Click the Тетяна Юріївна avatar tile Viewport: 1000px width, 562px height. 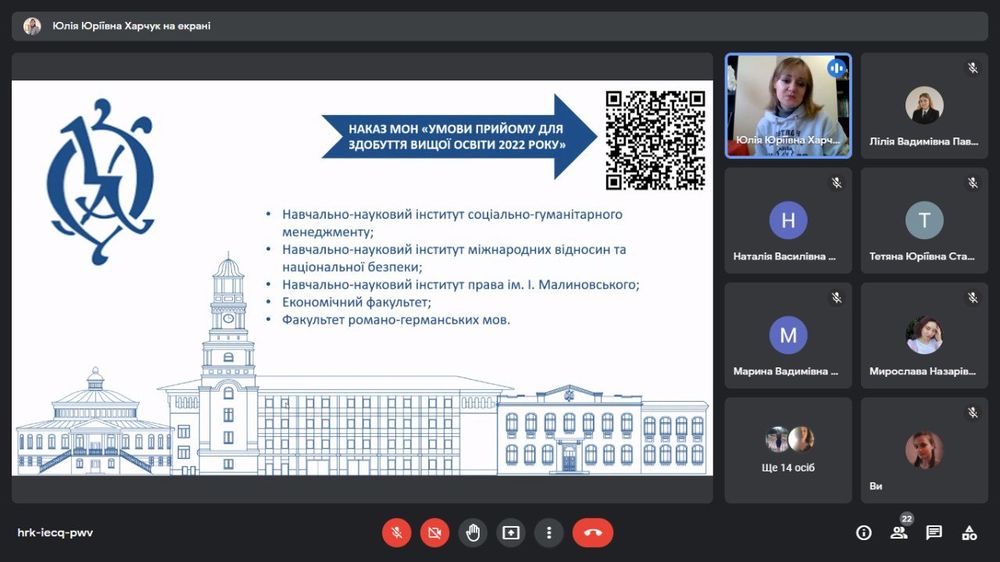pyautogui.click(x=924, y=220)
